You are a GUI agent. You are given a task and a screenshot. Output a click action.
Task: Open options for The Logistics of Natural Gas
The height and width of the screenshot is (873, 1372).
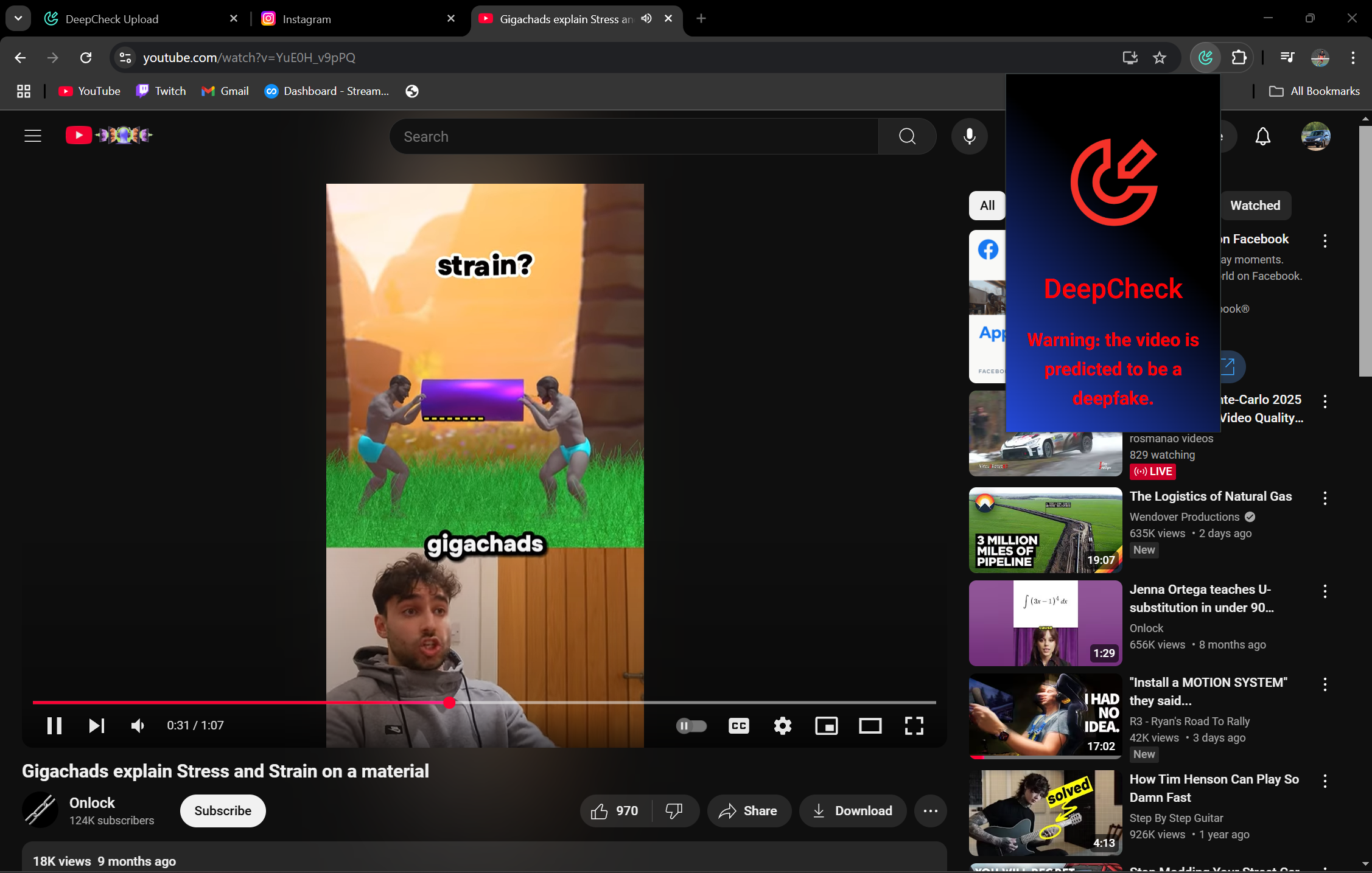click(x=1325, y=499)
